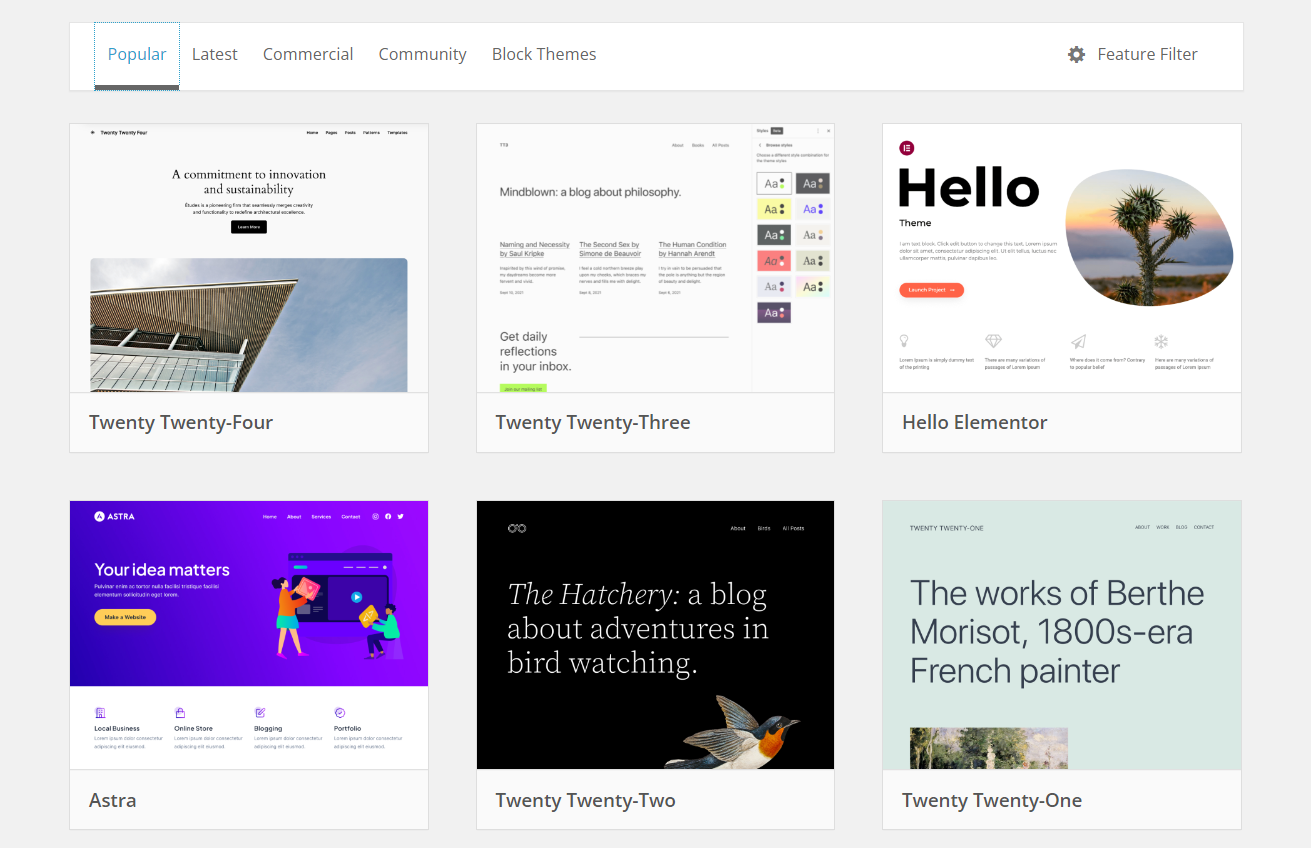Click the Twenty Twenty-Three theme name
This screenshot has height=848, width=1311.
pos(593,422)
